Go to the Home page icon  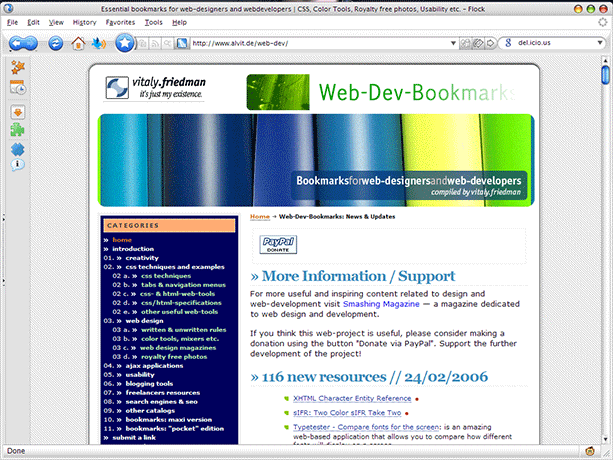point(78,43)
